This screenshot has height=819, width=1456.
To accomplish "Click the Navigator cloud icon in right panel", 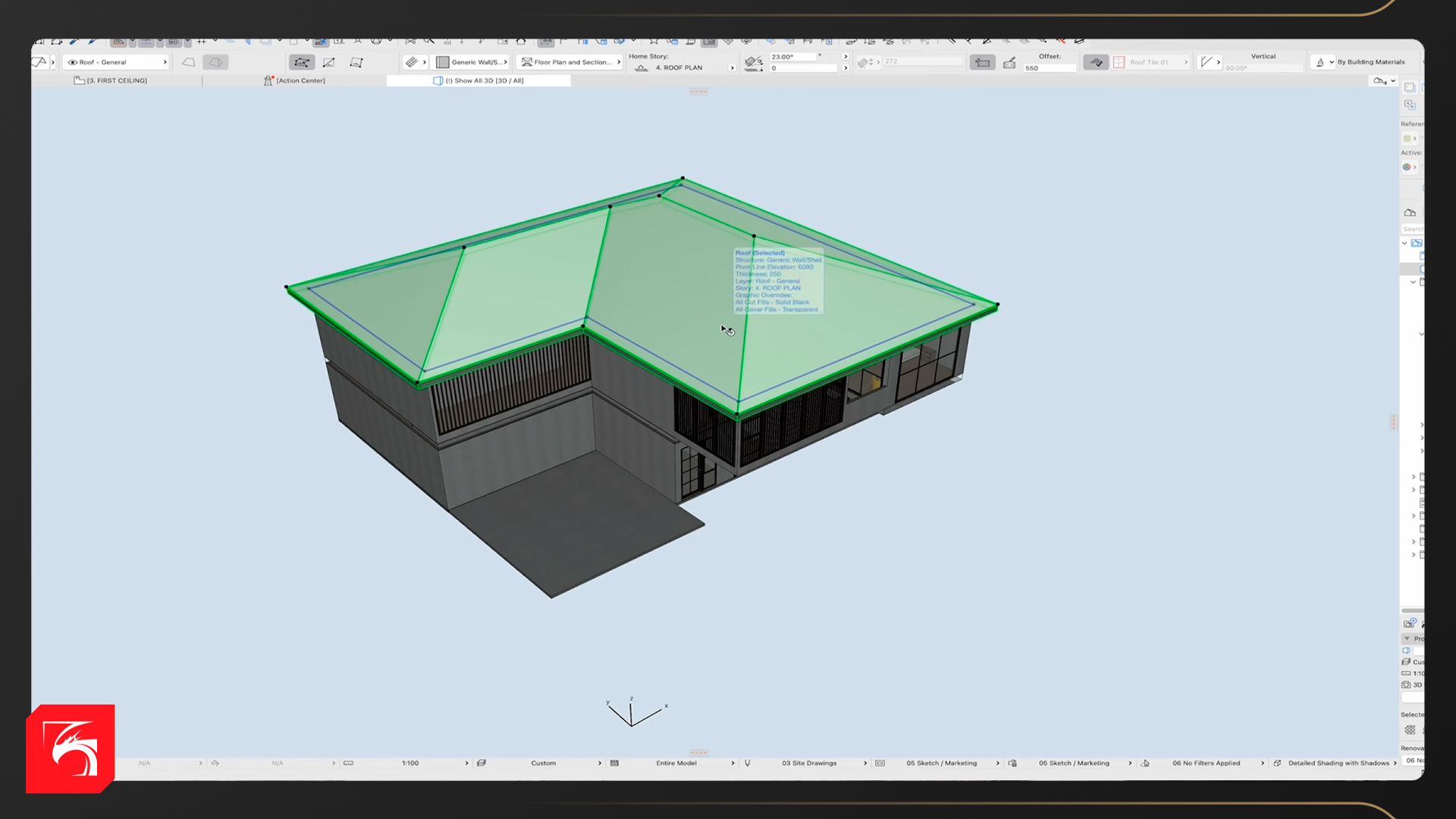I will pos(1410,212).
